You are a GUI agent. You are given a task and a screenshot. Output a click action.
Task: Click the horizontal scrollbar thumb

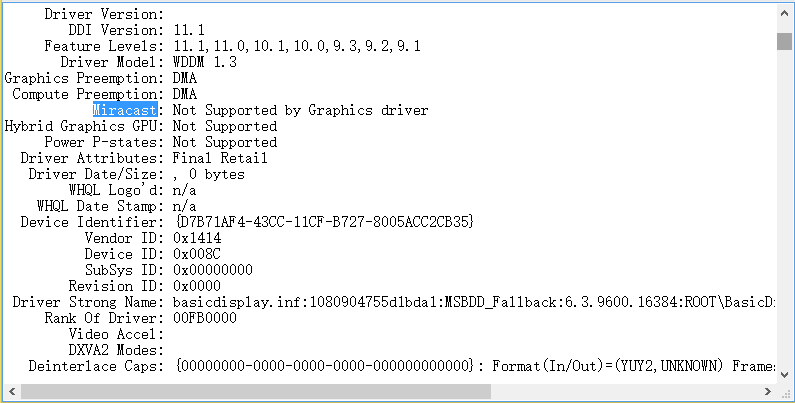click(256, 391)
